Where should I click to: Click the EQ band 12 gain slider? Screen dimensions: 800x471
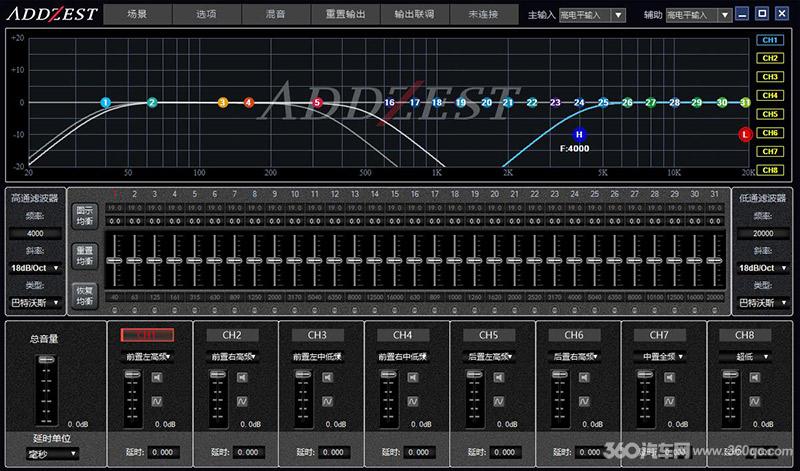pos(335,260)
